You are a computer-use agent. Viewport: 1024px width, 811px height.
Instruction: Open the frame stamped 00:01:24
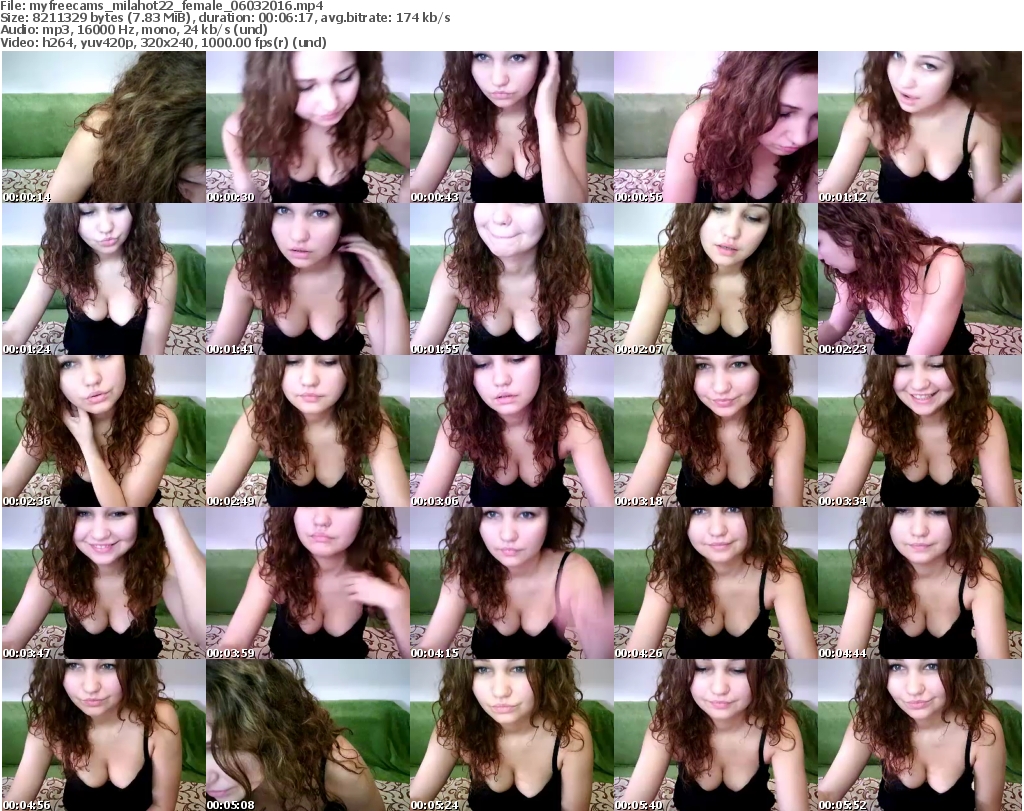(104, 279)
